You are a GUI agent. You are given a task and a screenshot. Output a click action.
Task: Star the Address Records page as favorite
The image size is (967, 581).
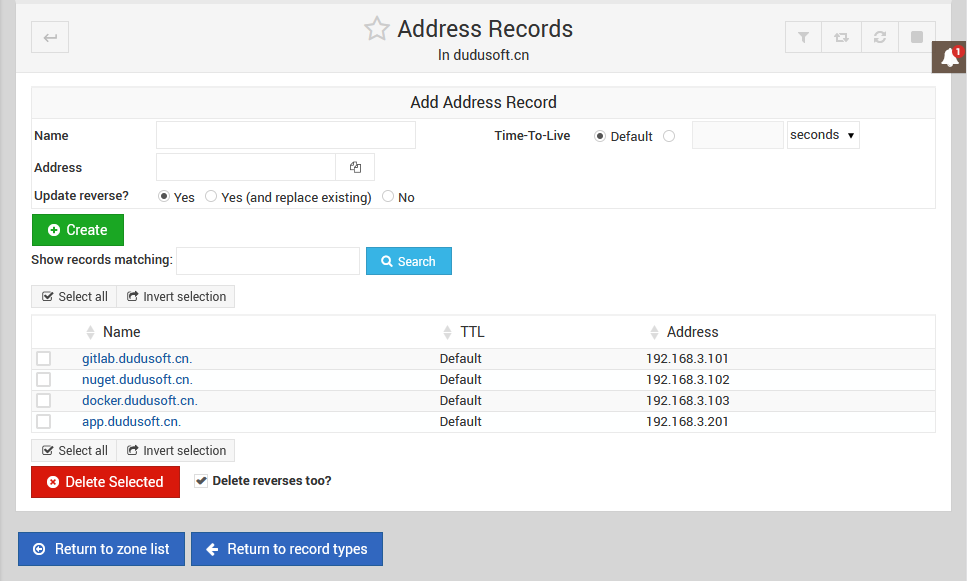[376, 29]
